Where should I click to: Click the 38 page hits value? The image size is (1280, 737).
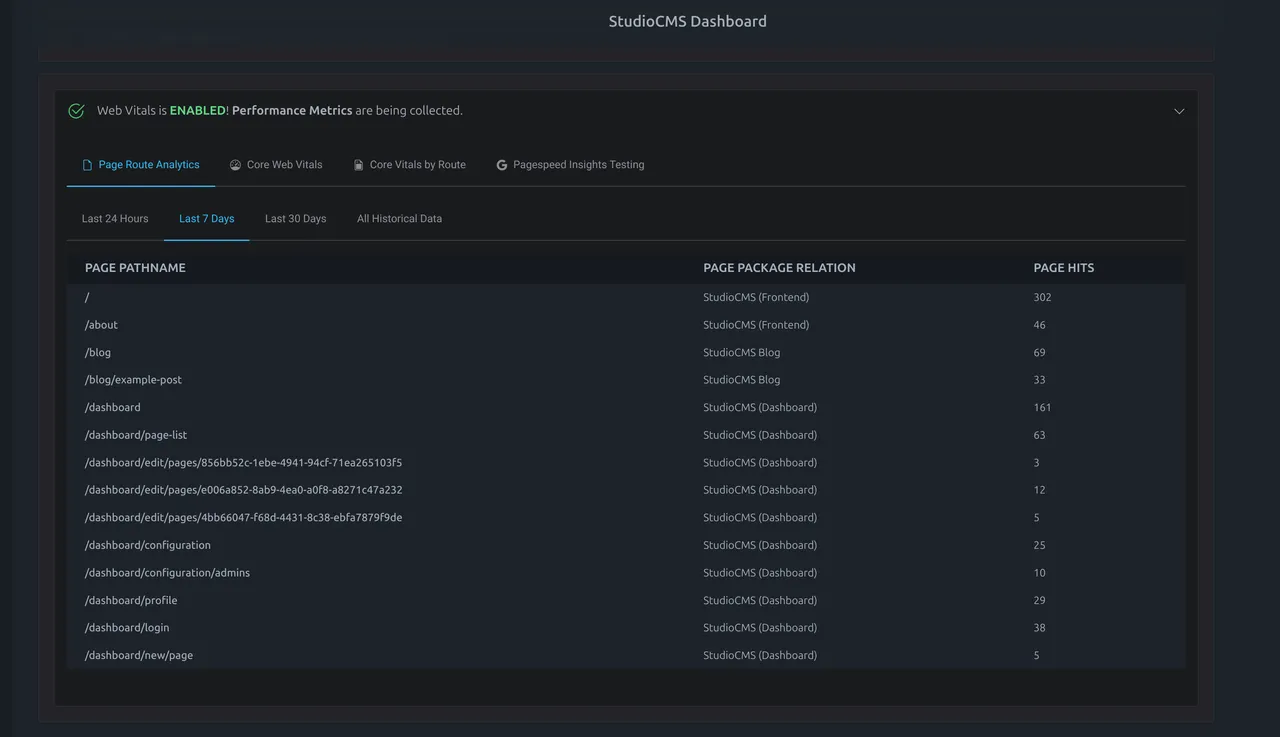1039,628
